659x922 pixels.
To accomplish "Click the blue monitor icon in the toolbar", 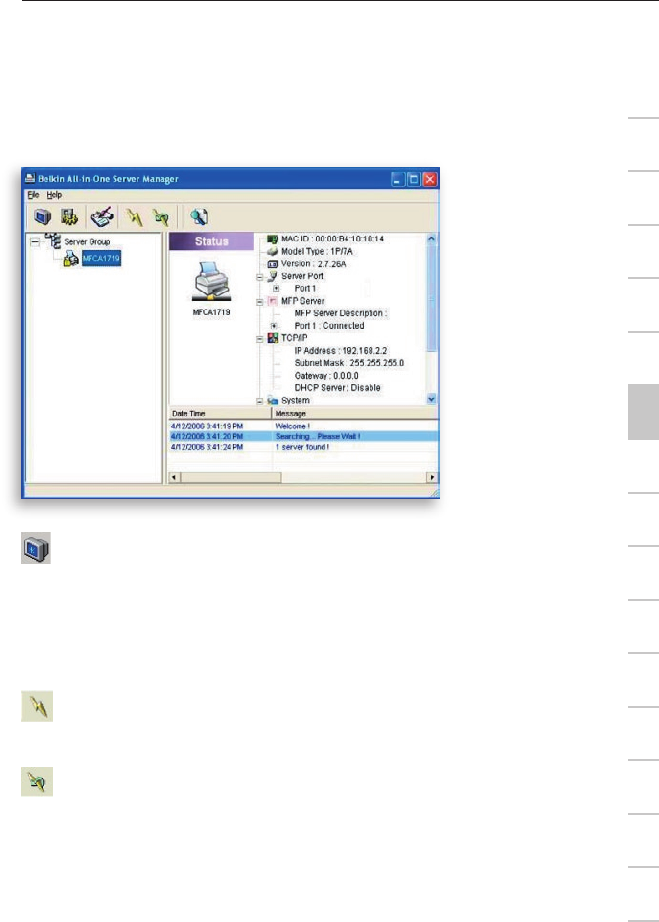I will [x=42, y=217].
